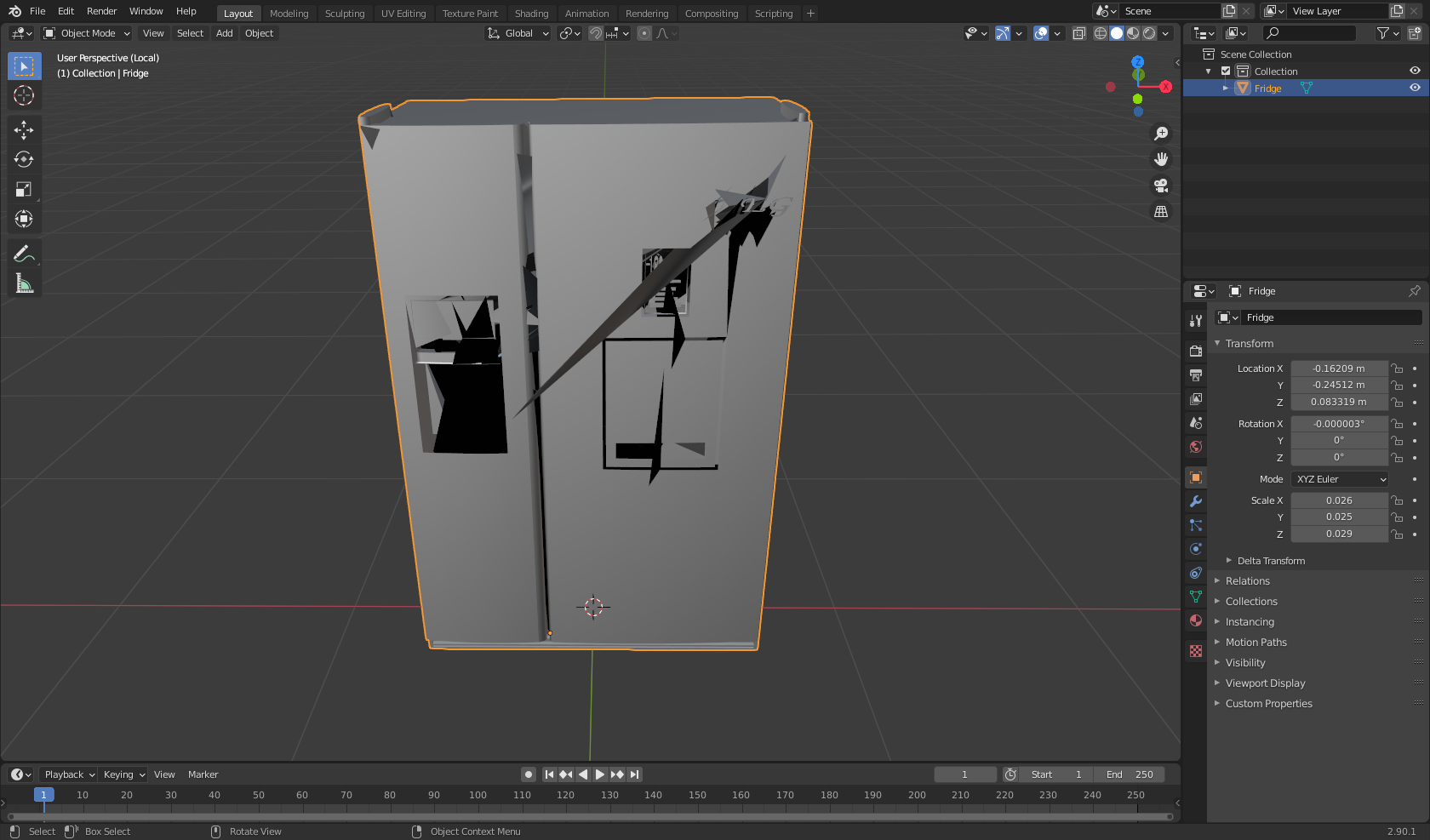The image size is (1430, 840).
Task: Open the Modifier properties wrench tab
Action: click(1196, 501)
